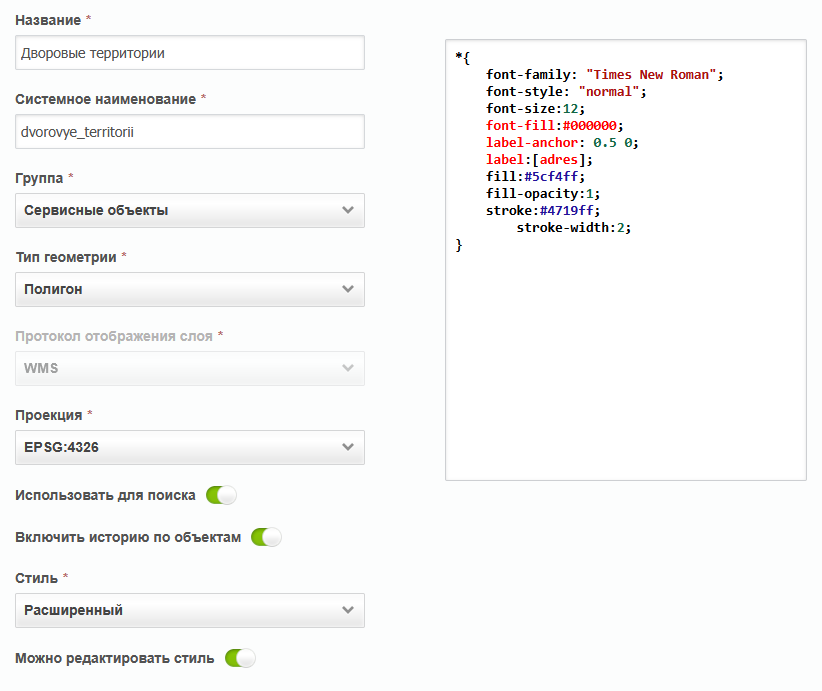The width and height of the screenshot is (822, 691).
Task: Turn off Включить историю по объектам switch
Action: (266, 538)
